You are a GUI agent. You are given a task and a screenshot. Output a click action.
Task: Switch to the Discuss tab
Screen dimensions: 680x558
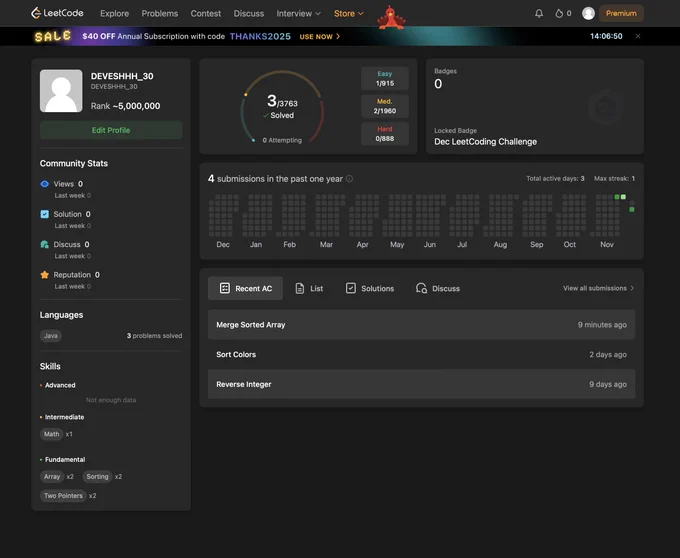[x=438, y=288]
